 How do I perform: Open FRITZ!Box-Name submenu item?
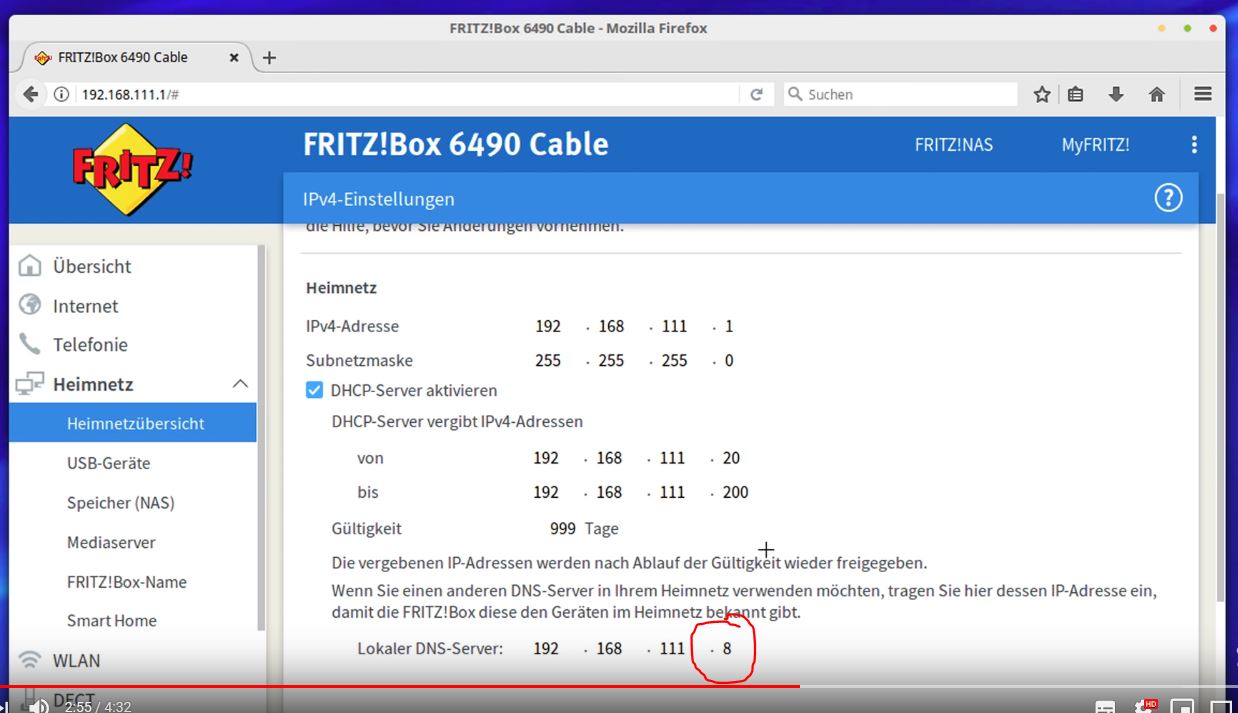click(x=127, y=582)
